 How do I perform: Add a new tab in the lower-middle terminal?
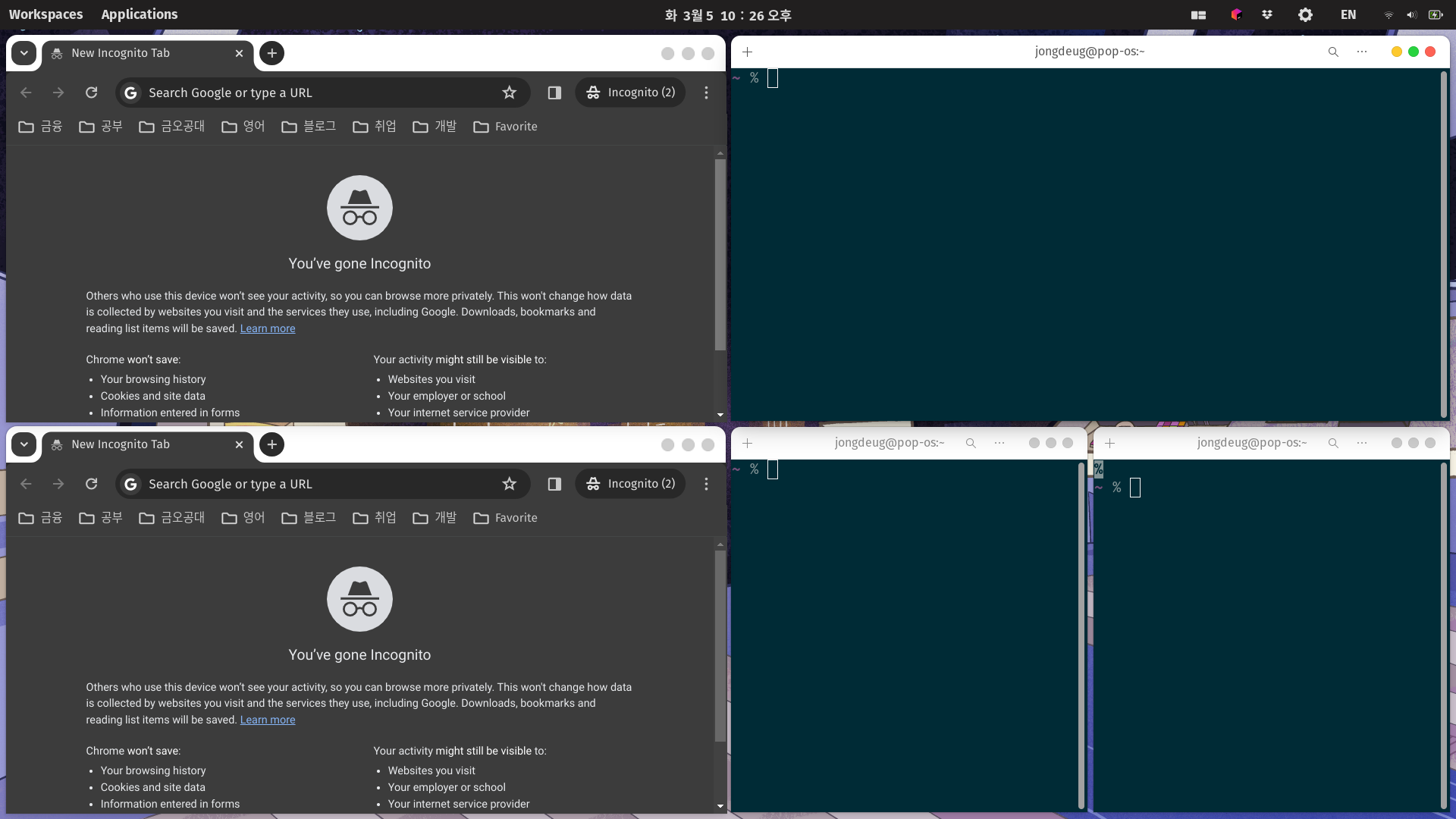tap(748, 443)
